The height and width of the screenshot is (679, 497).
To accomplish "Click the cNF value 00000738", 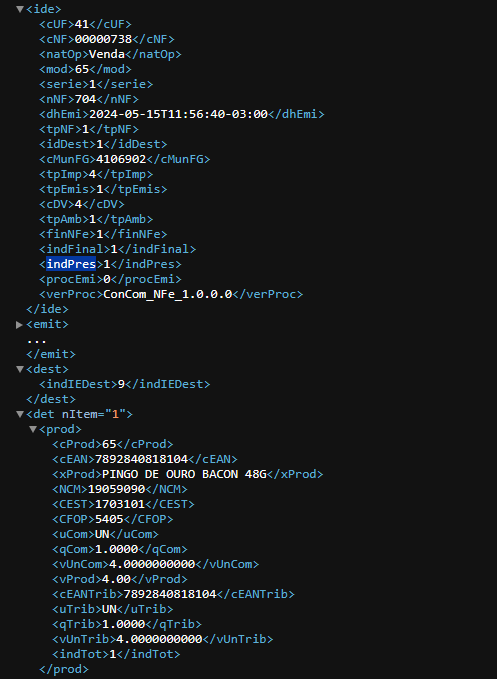I will (103, 39).
